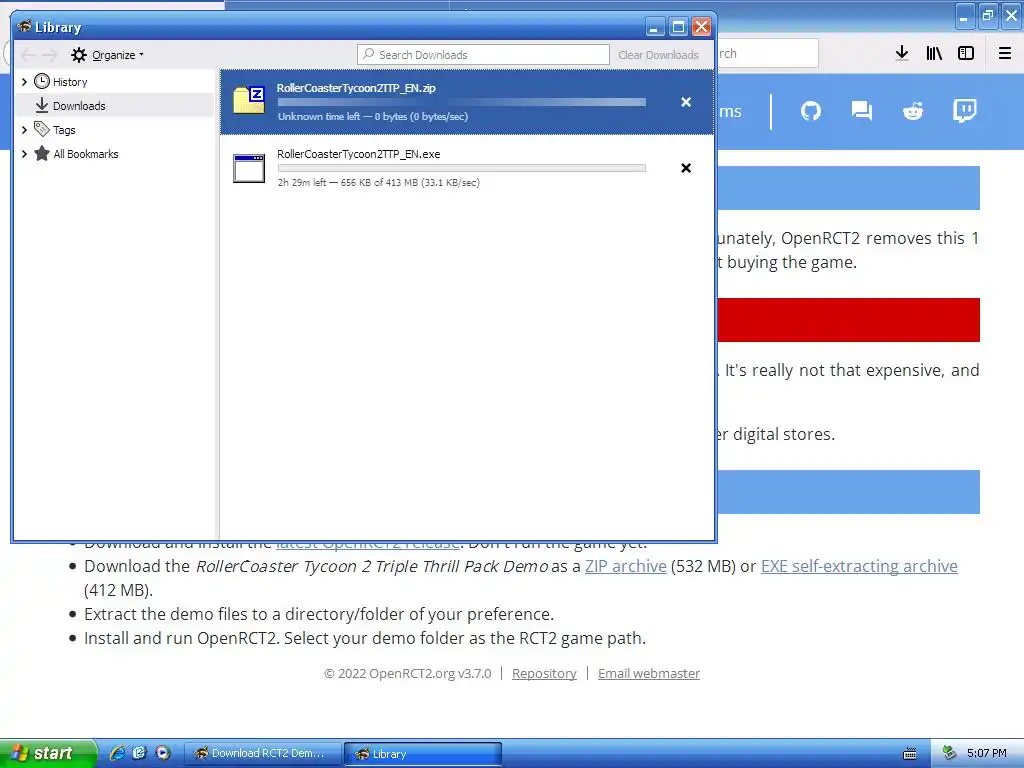Screen dimensions: 1024x768
Task: Click the exe download status text
Action: tap(379, 182)
